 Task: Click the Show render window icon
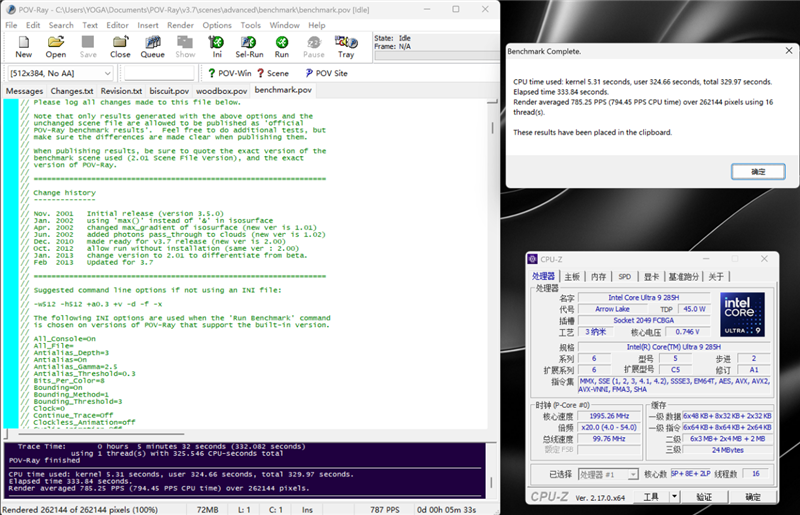pos(185,47)
